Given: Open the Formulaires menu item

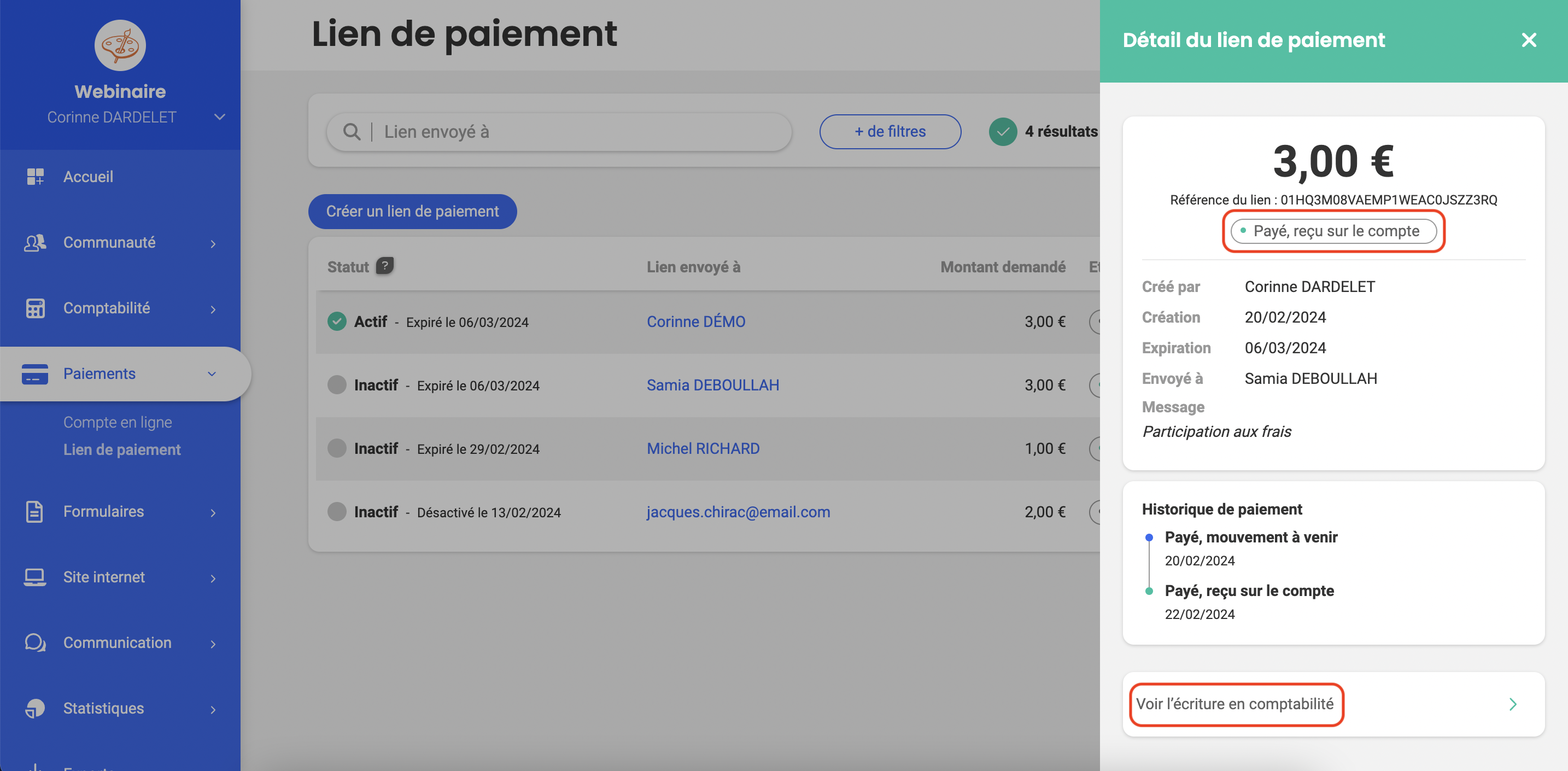Looking at the screenshot, I should click(x=120, y=512).
